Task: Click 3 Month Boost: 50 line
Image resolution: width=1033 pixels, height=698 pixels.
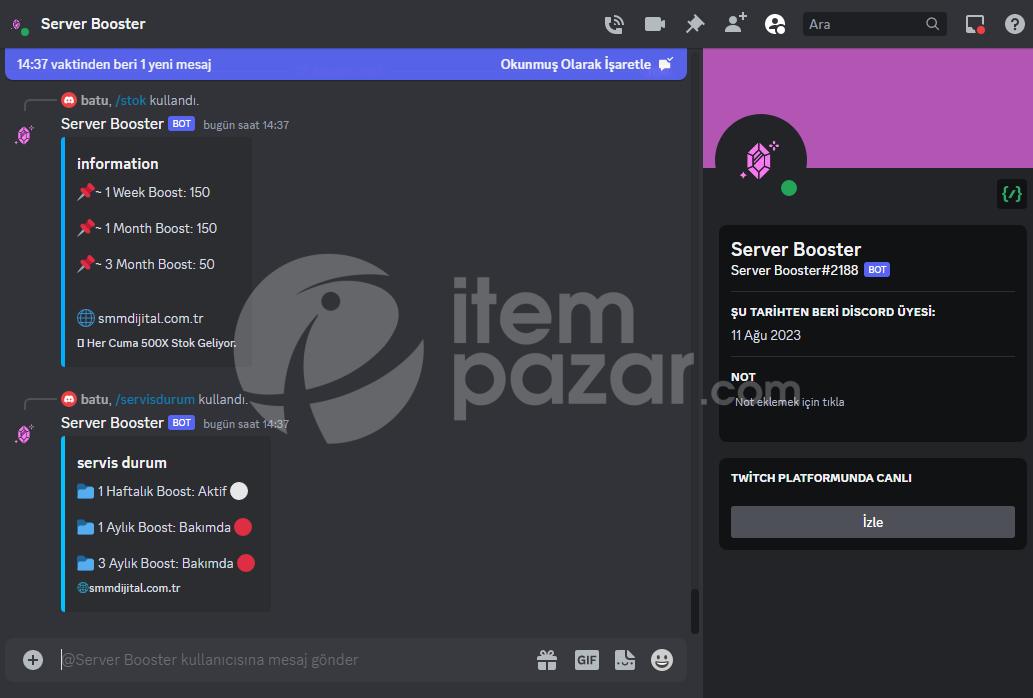Action: point(146,264)
